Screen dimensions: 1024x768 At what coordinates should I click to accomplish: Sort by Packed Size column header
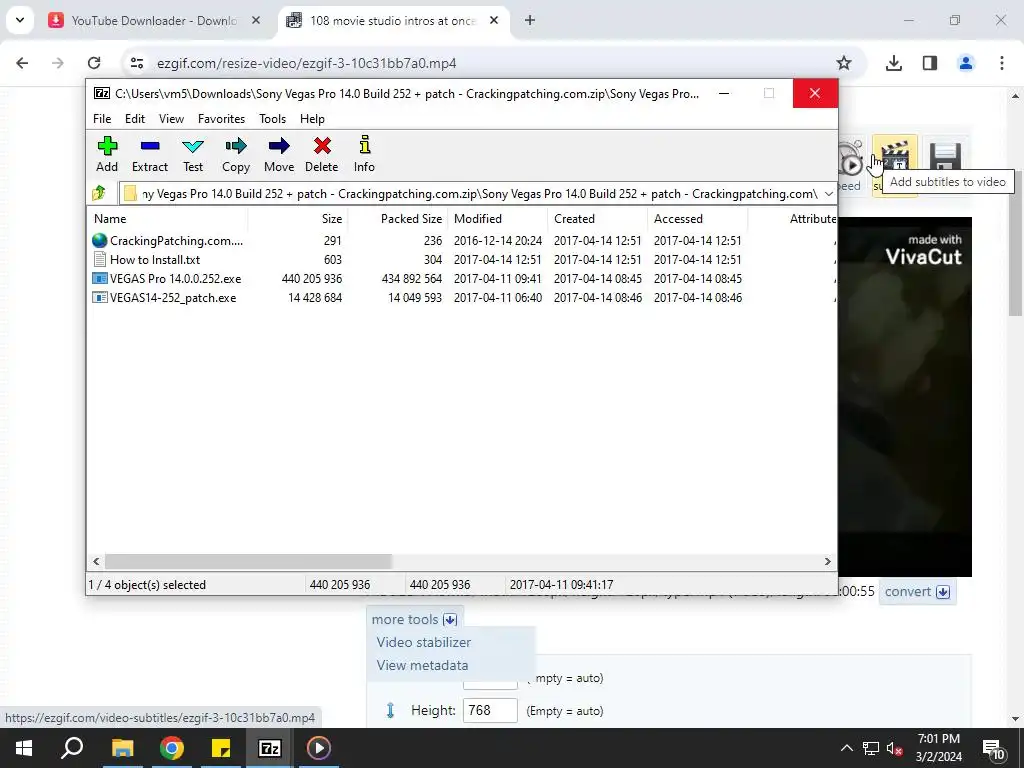coord(398,219)
